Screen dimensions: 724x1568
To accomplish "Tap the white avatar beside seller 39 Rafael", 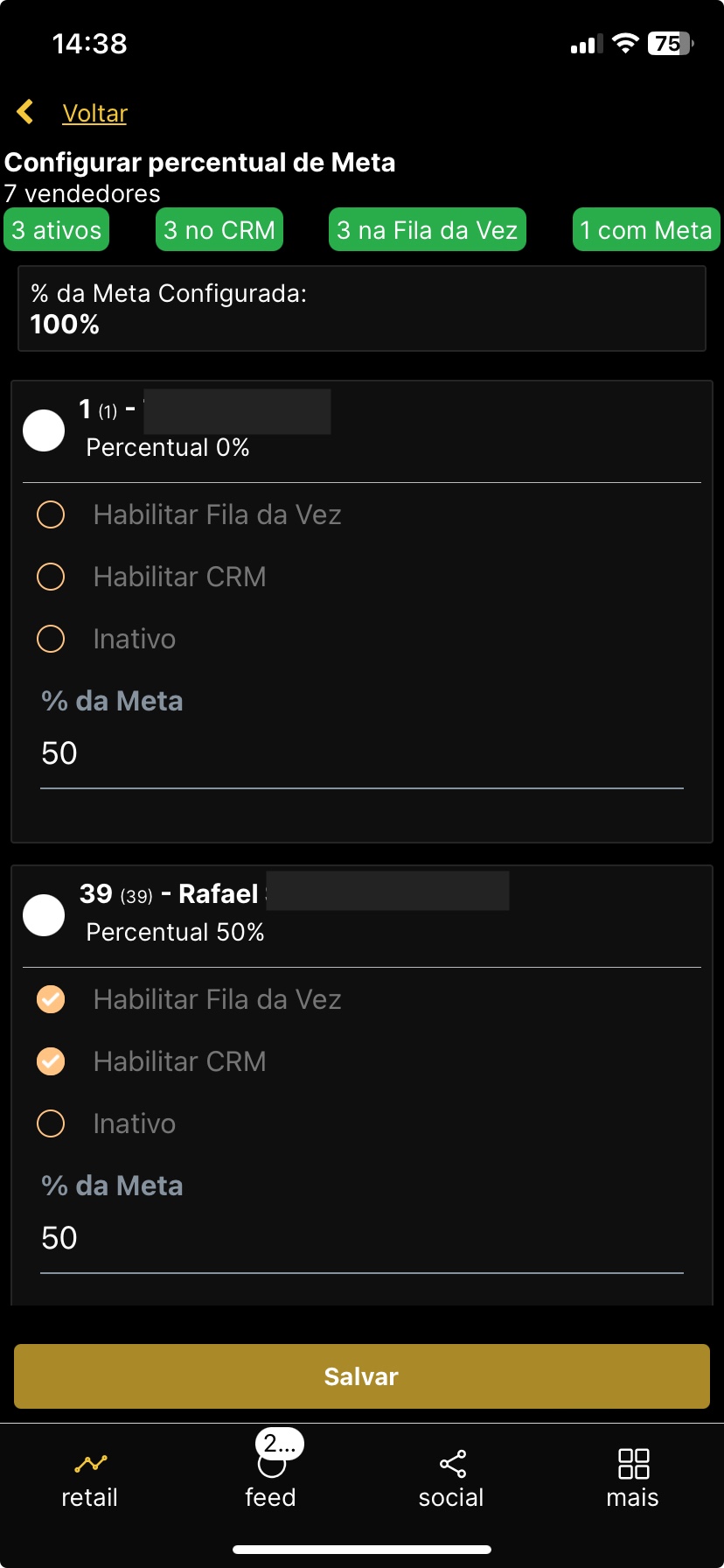I will click(44, 915).
